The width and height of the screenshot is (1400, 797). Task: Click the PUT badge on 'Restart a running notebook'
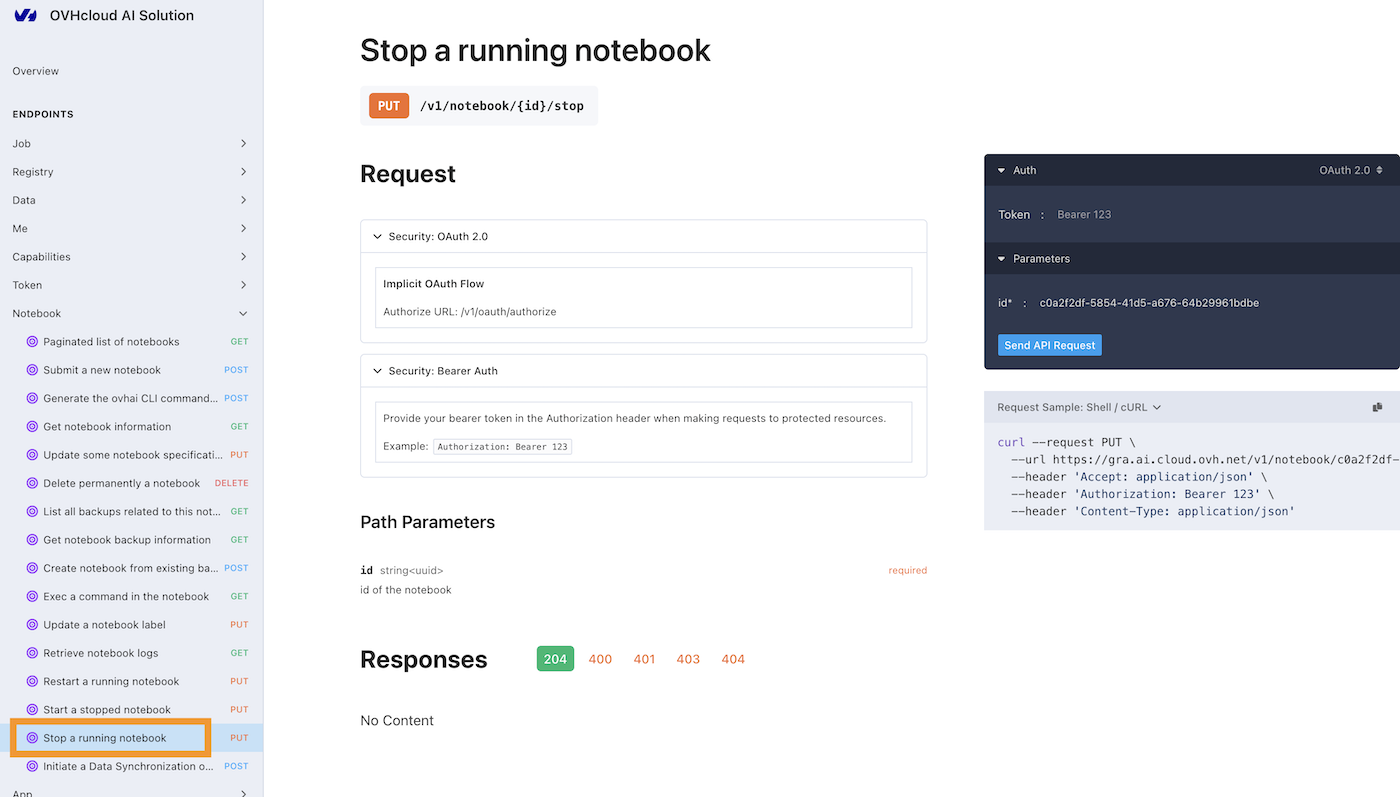coord(239,681)
